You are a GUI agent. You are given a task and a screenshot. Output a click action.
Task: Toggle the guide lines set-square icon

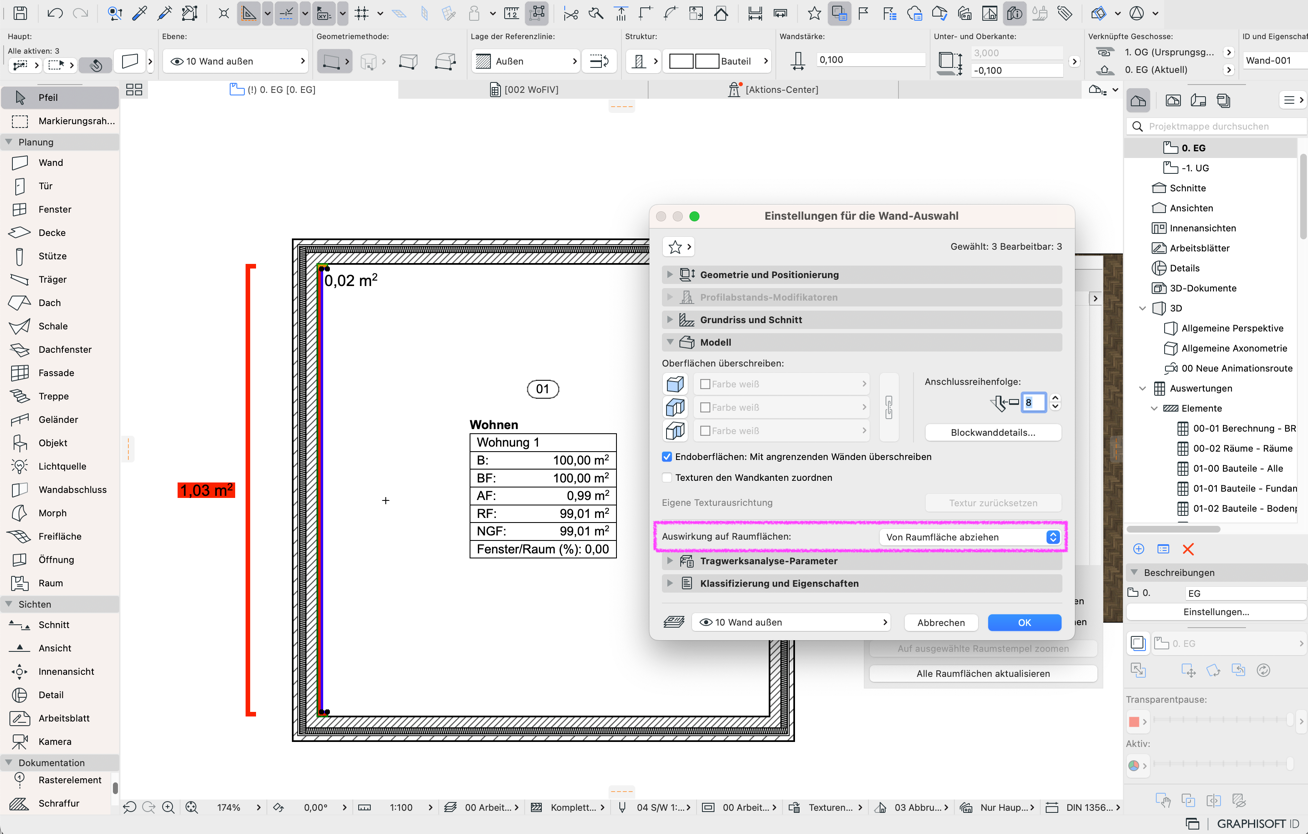[x=248, y=14]
